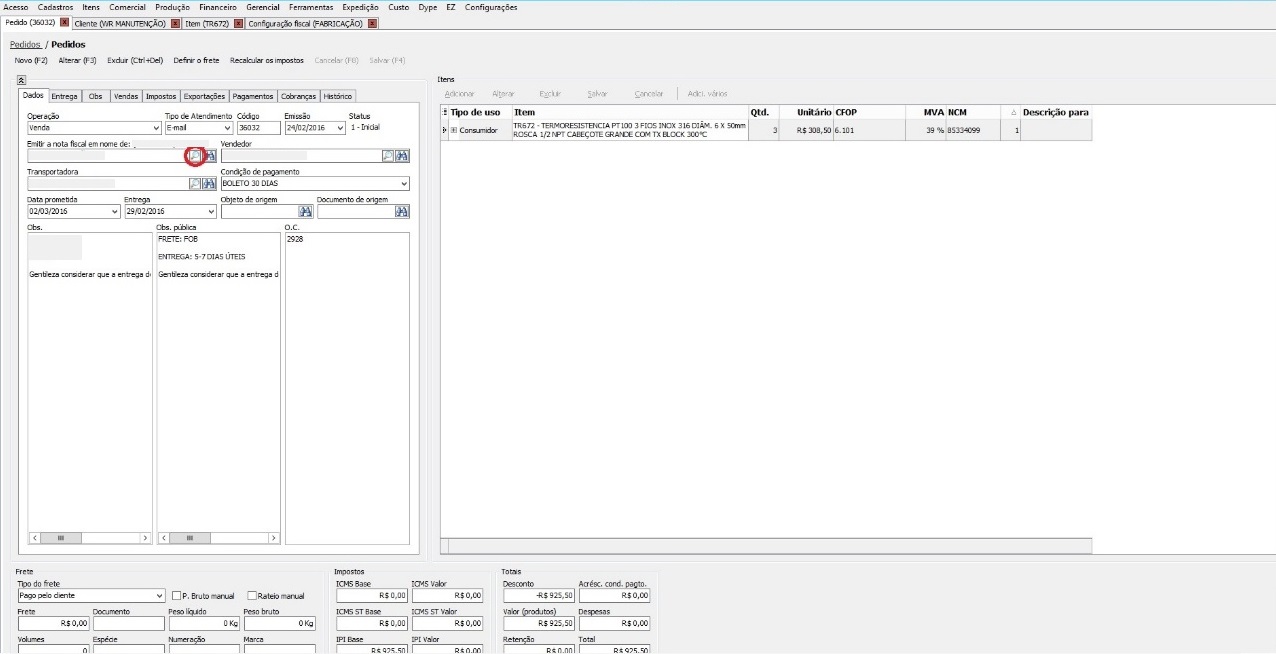Open Condição de pagamento dropdown

(403, 184)
